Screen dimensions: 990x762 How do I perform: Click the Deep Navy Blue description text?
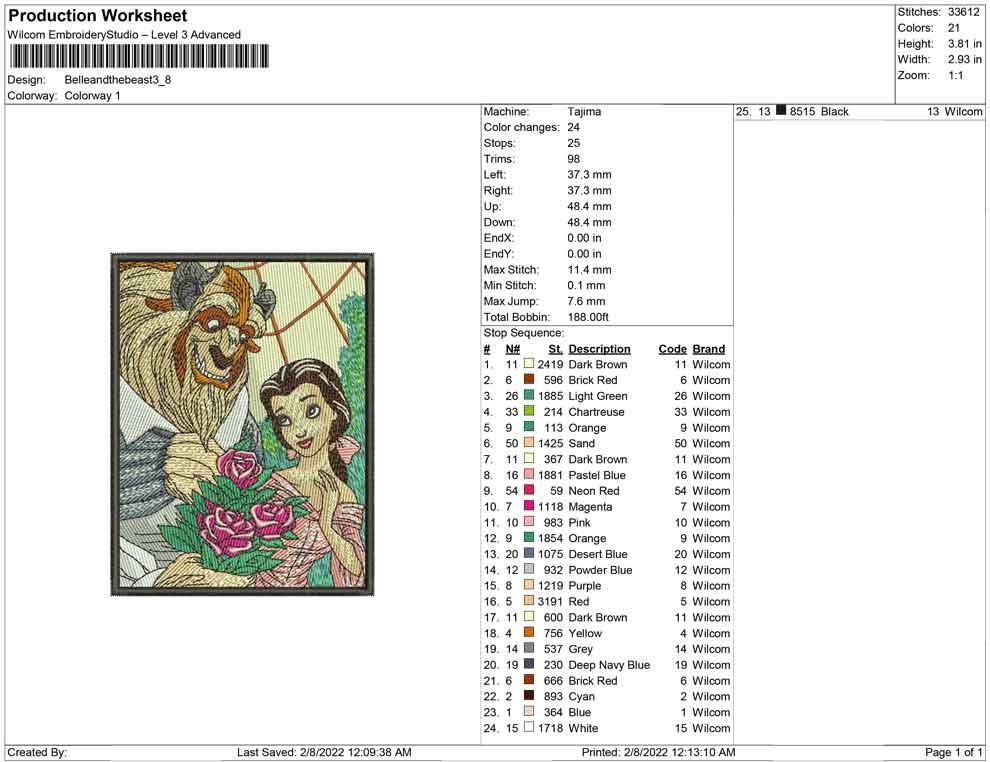609,664
